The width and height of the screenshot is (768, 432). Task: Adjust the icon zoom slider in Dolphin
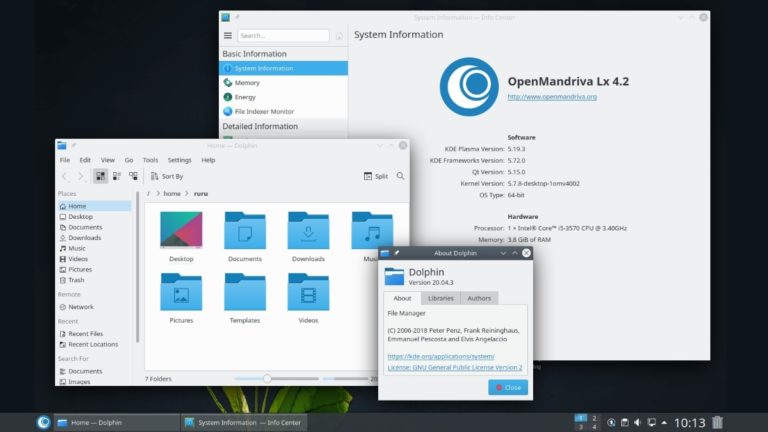pos(267,378)
